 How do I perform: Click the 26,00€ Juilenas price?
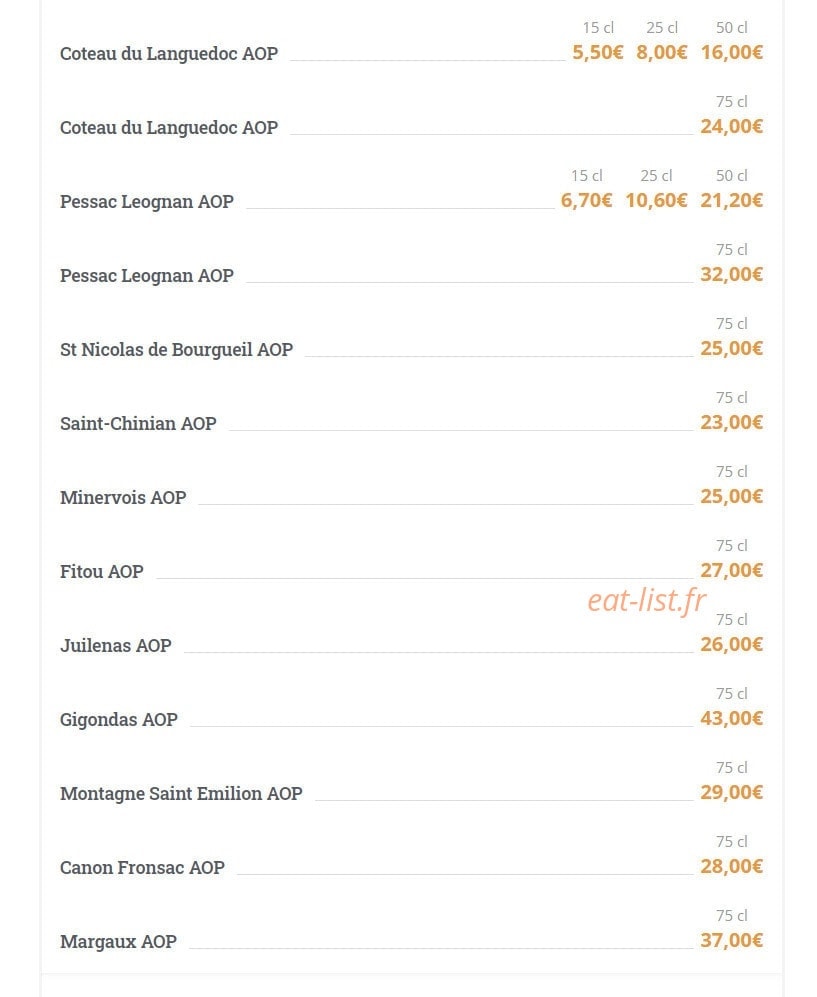pyautogui.click(x=731, y=645)
